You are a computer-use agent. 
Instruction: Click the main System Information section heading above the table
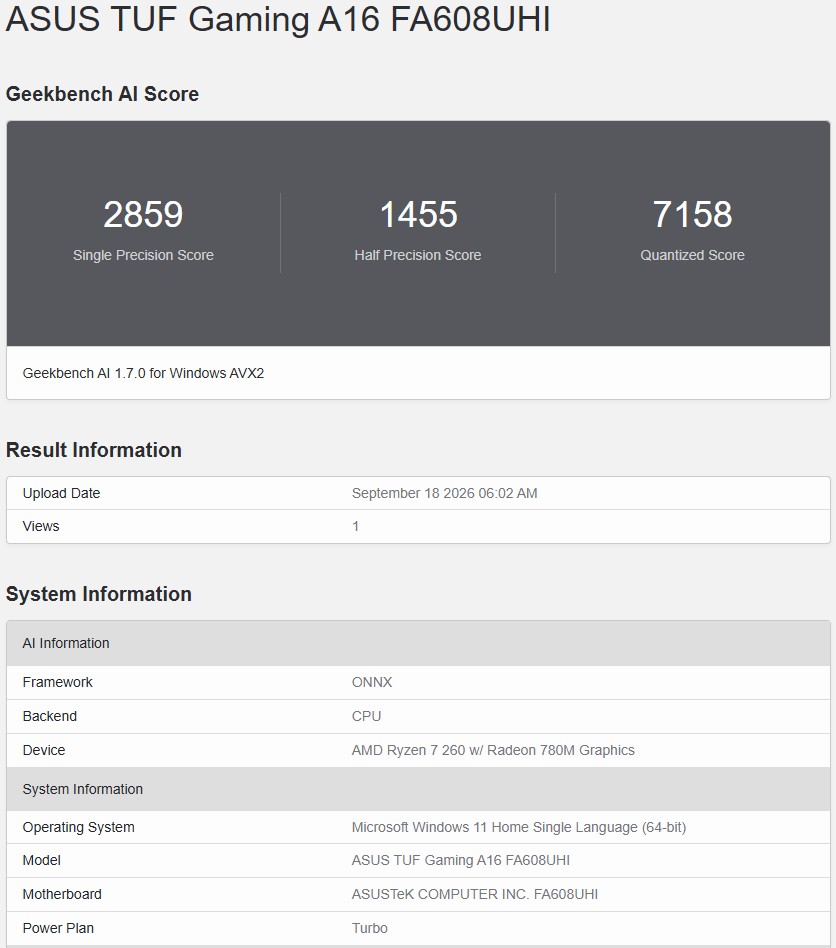click(x=99, y=594)
